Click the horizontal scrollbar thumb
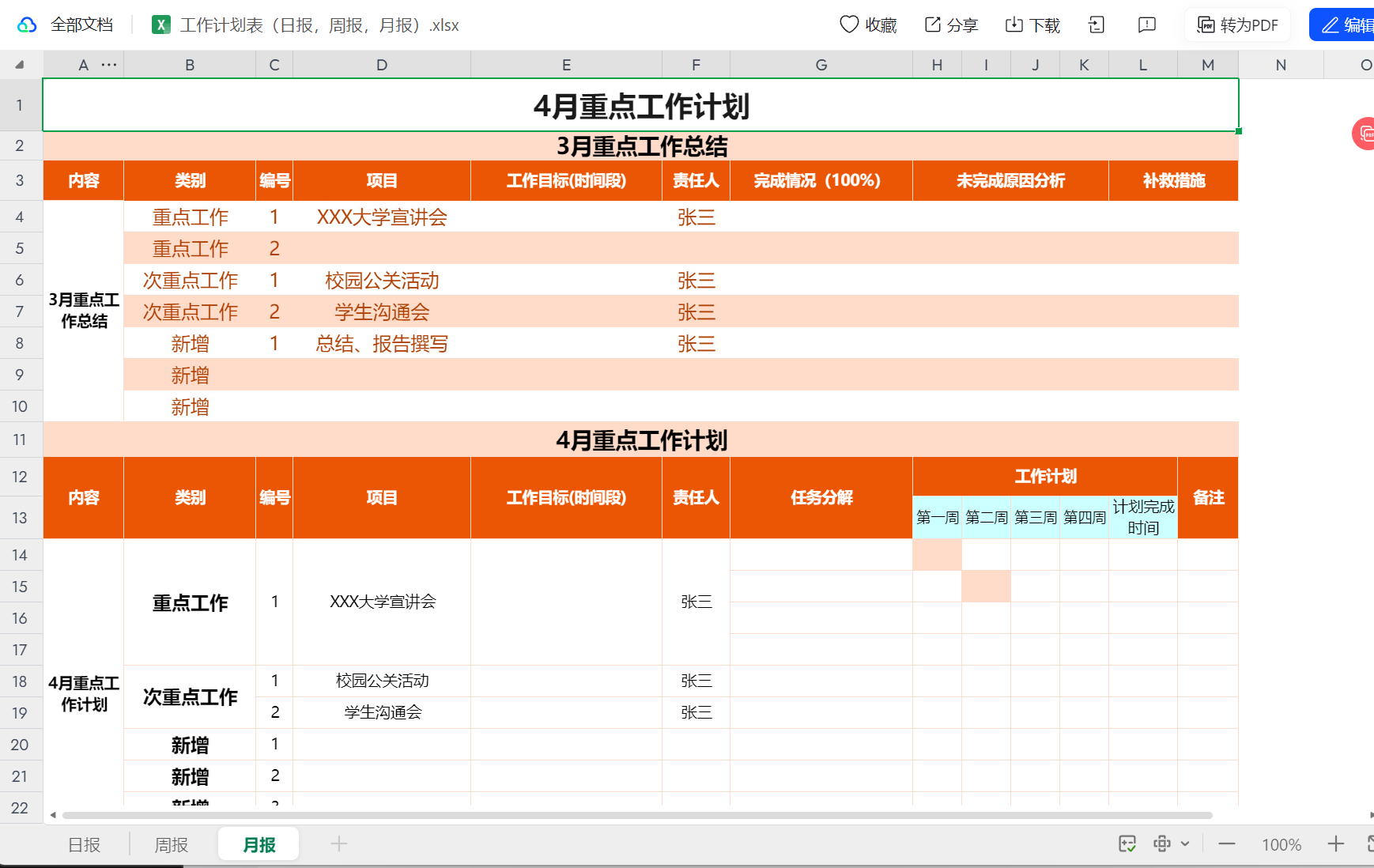This screenshot has width=1374, height=868. click(637, 815)
